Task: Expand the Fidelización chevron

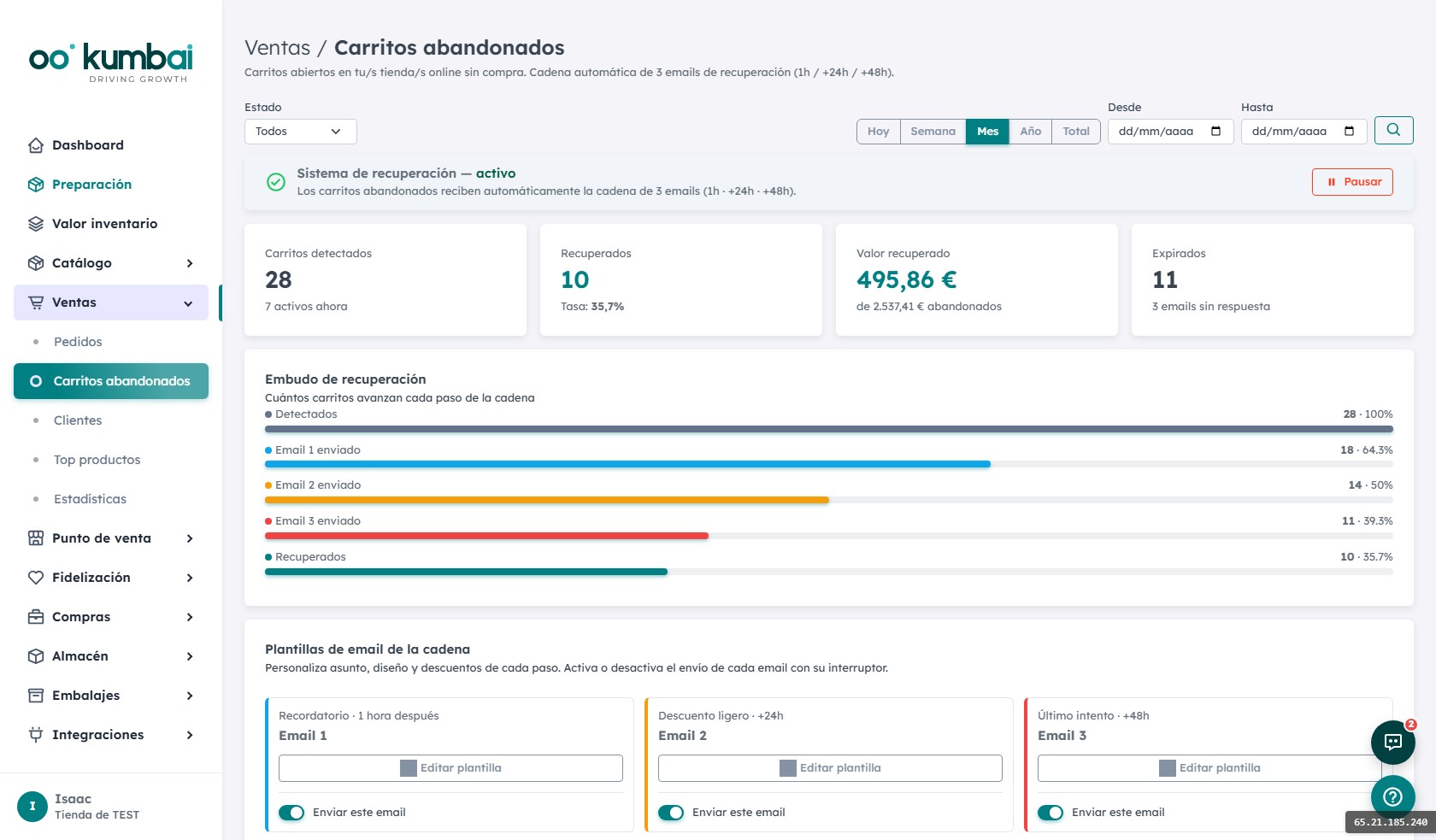Action: click(190, 578)
